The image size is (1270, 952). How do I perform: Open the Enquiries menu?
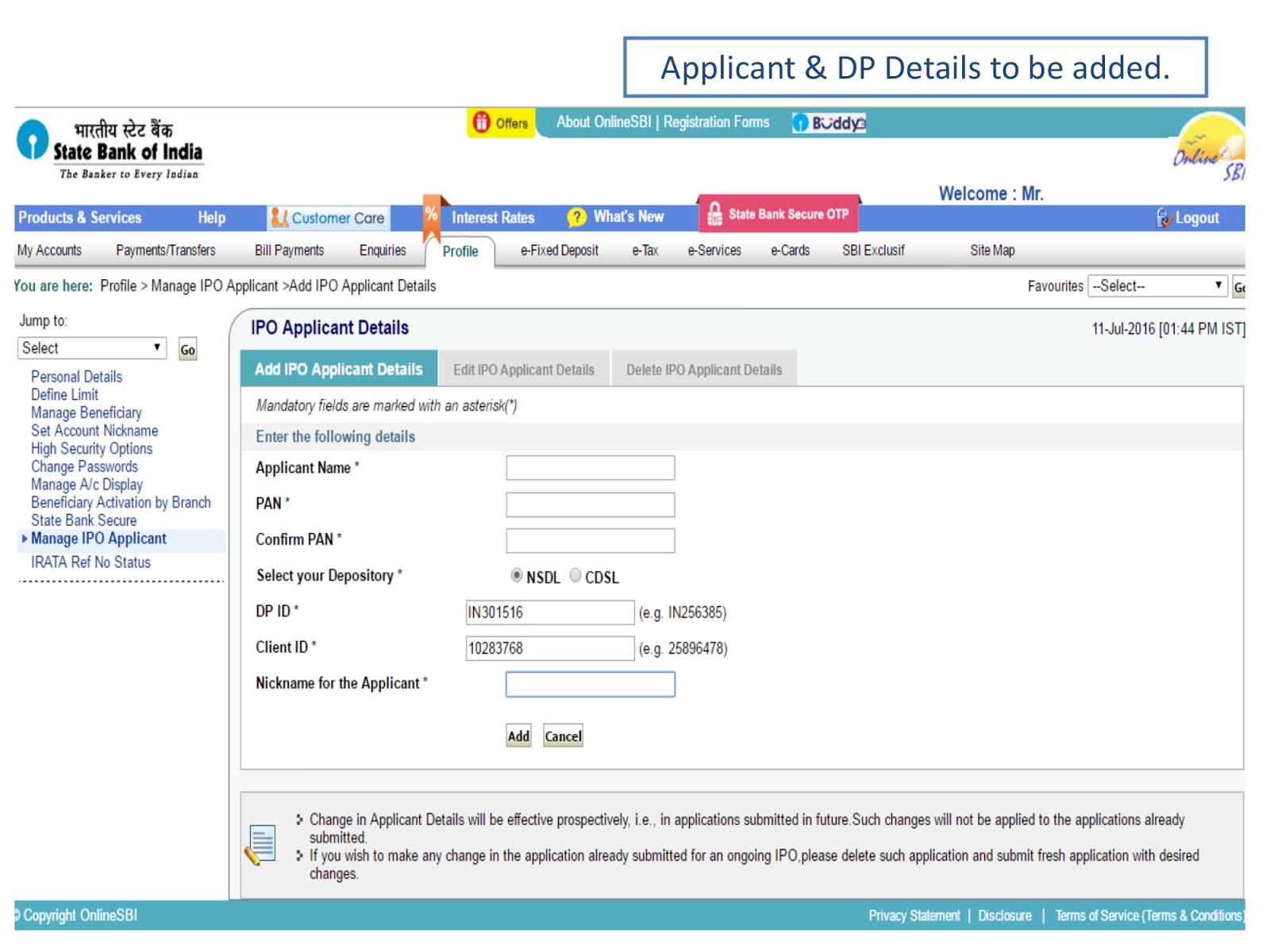pyautogui.click(x=383, y=251)
